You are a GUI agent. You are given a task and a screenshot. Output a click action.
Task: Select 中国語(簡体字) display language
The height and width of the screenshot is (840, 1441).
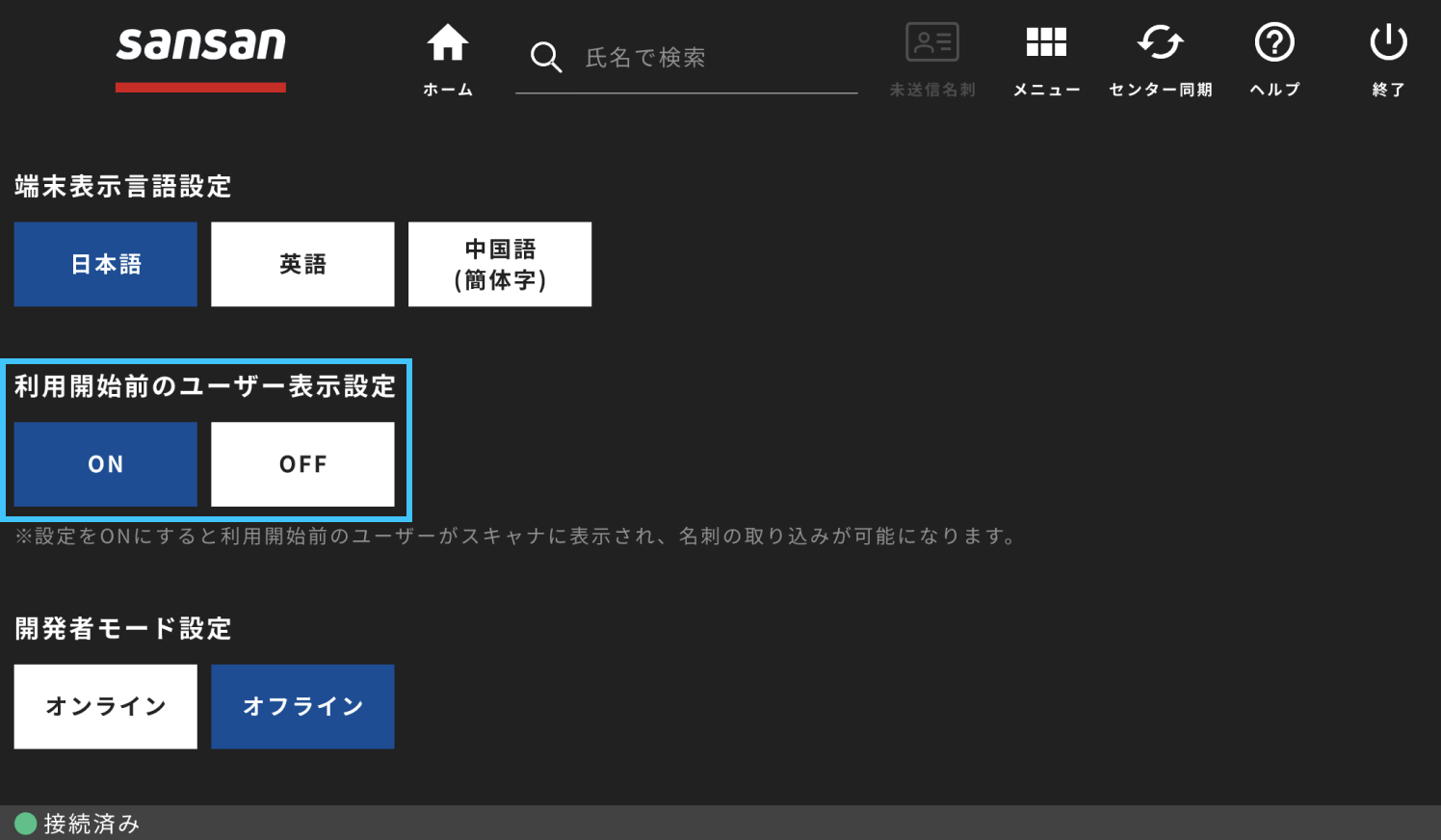coord(500,264)
